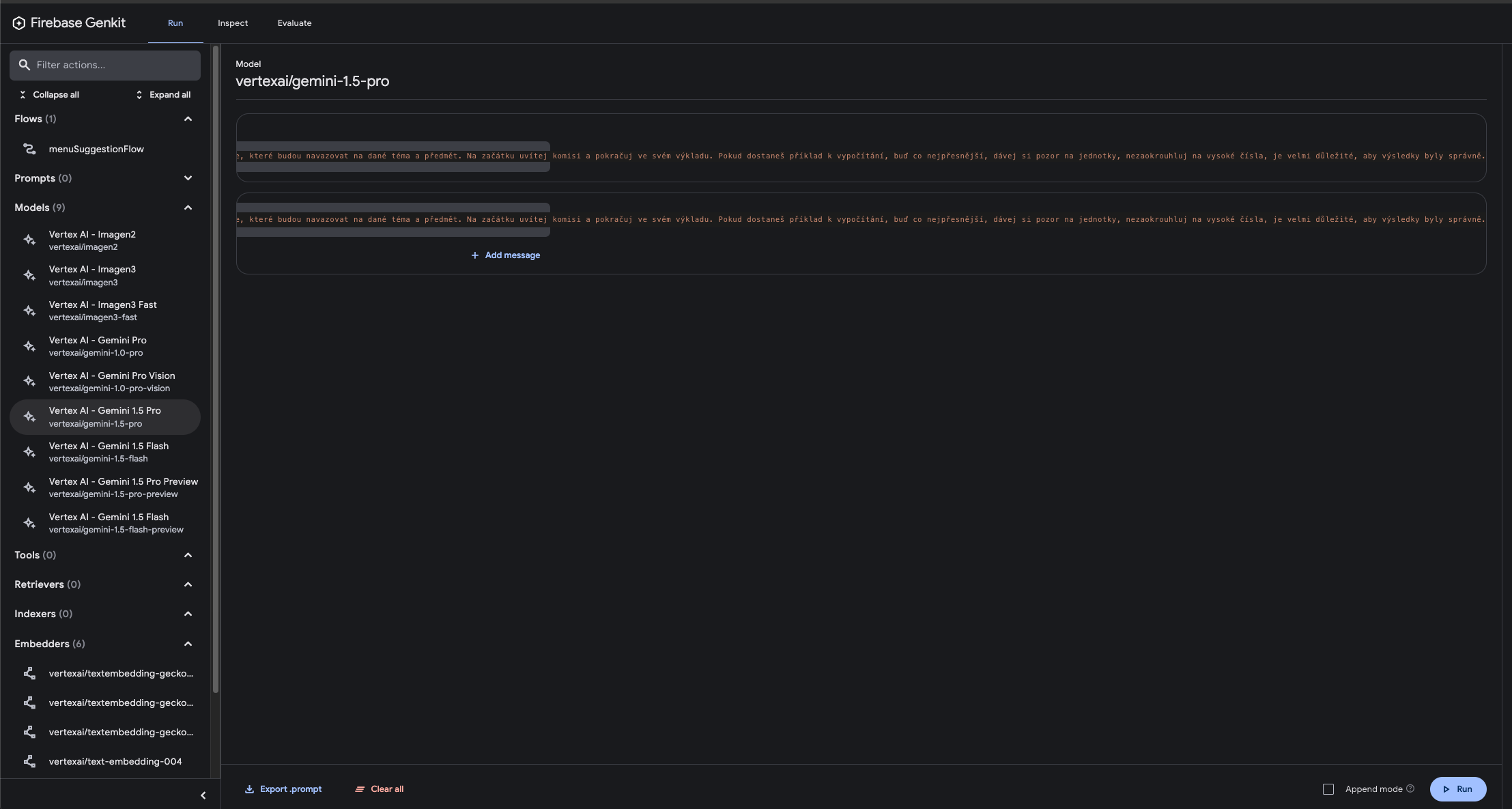This screenshot has height=809, width=1512.
Task: Click the menuSuggestionFlow flow icon
Action: pos(29,149)
